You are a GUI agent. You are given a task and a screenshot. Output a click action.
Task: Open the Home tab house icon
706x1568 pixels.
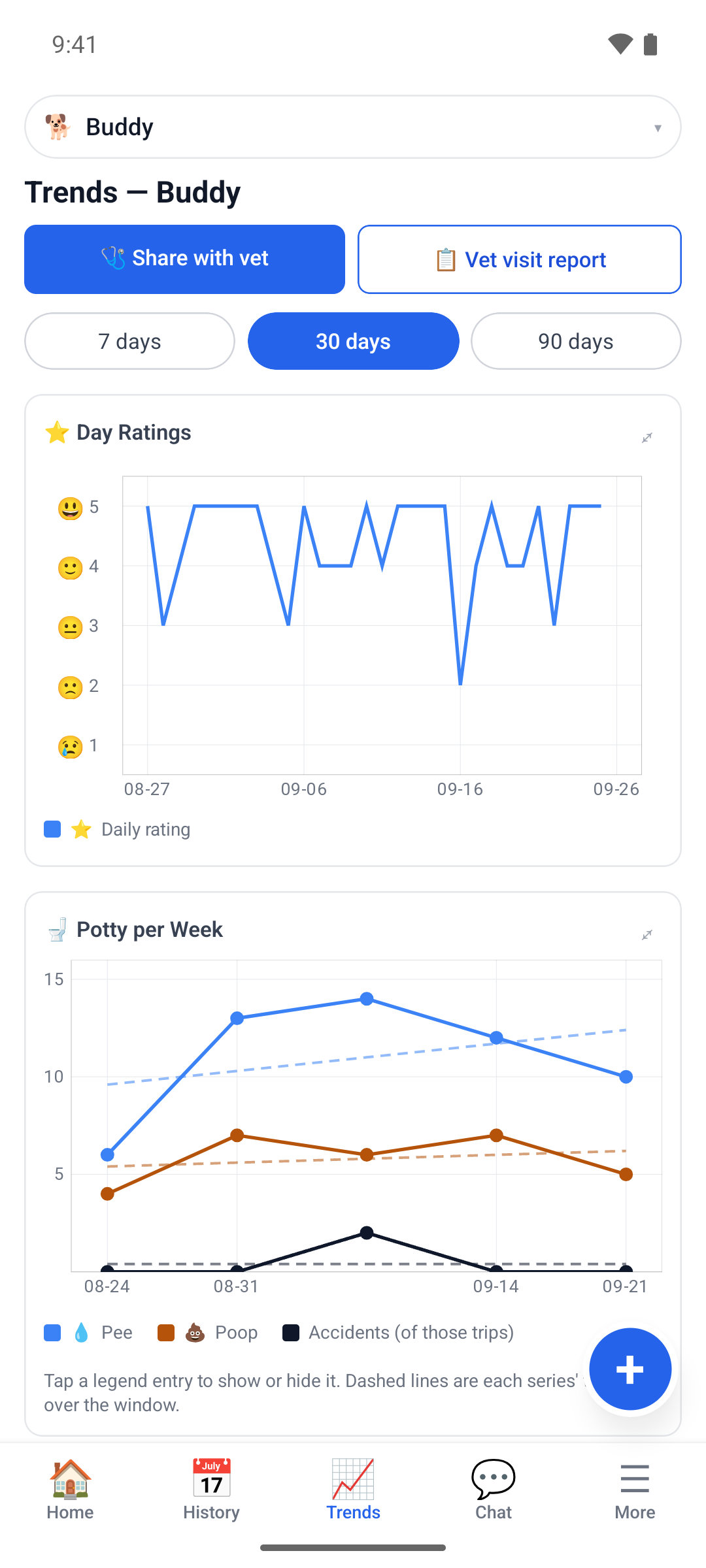coord(70,1478)
